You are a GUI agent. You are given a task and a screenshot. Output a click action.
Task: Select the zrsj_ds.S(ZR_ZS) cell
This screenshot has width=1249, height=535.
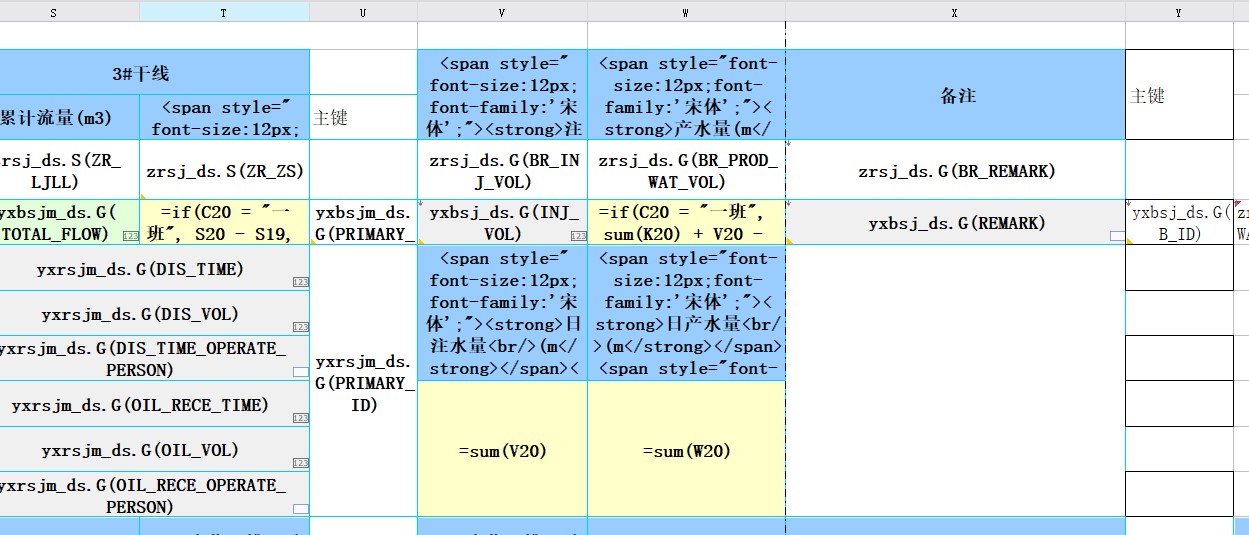coord(224,171)
